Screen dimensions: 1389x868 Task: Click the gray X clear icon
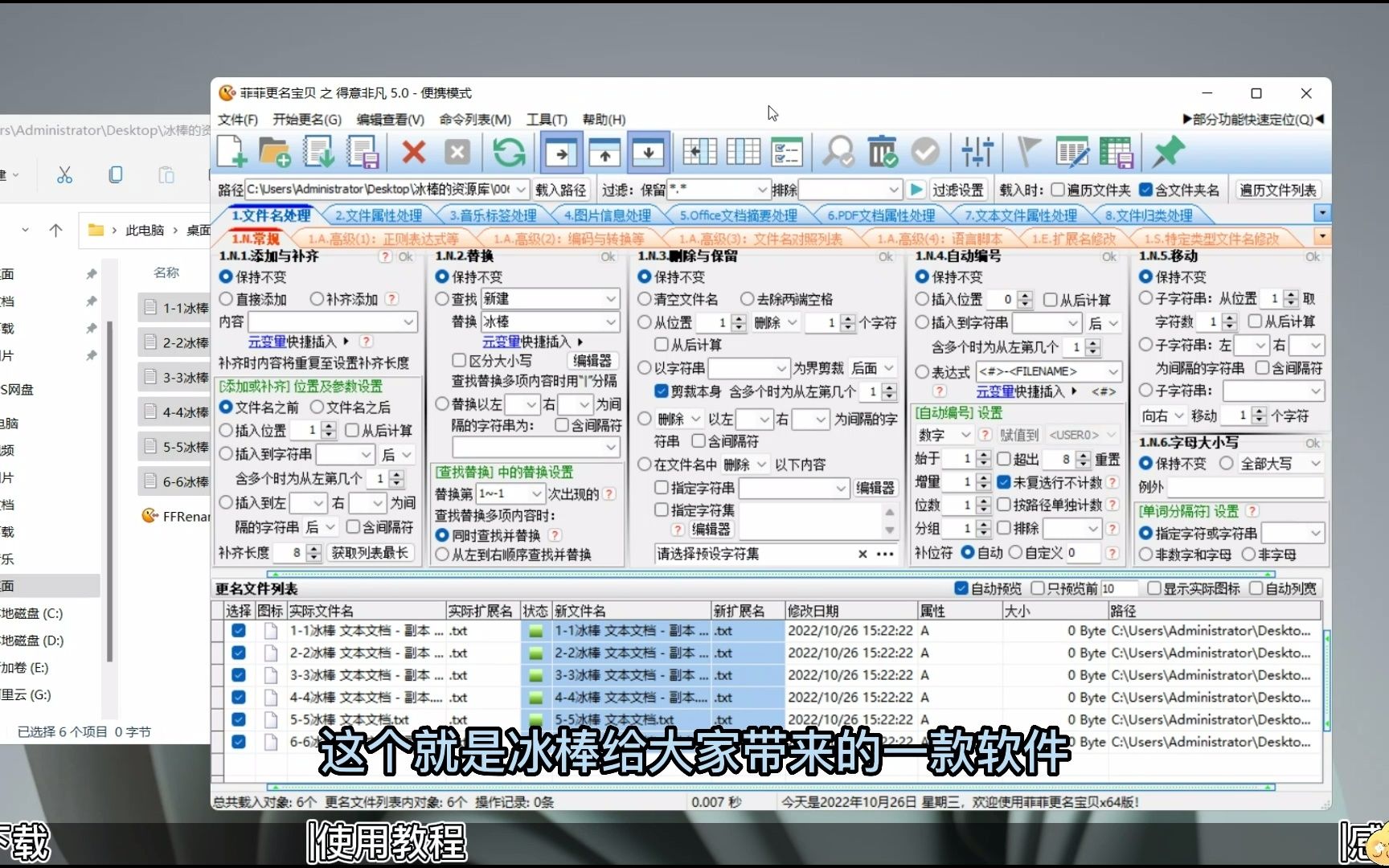coord(457,152)
